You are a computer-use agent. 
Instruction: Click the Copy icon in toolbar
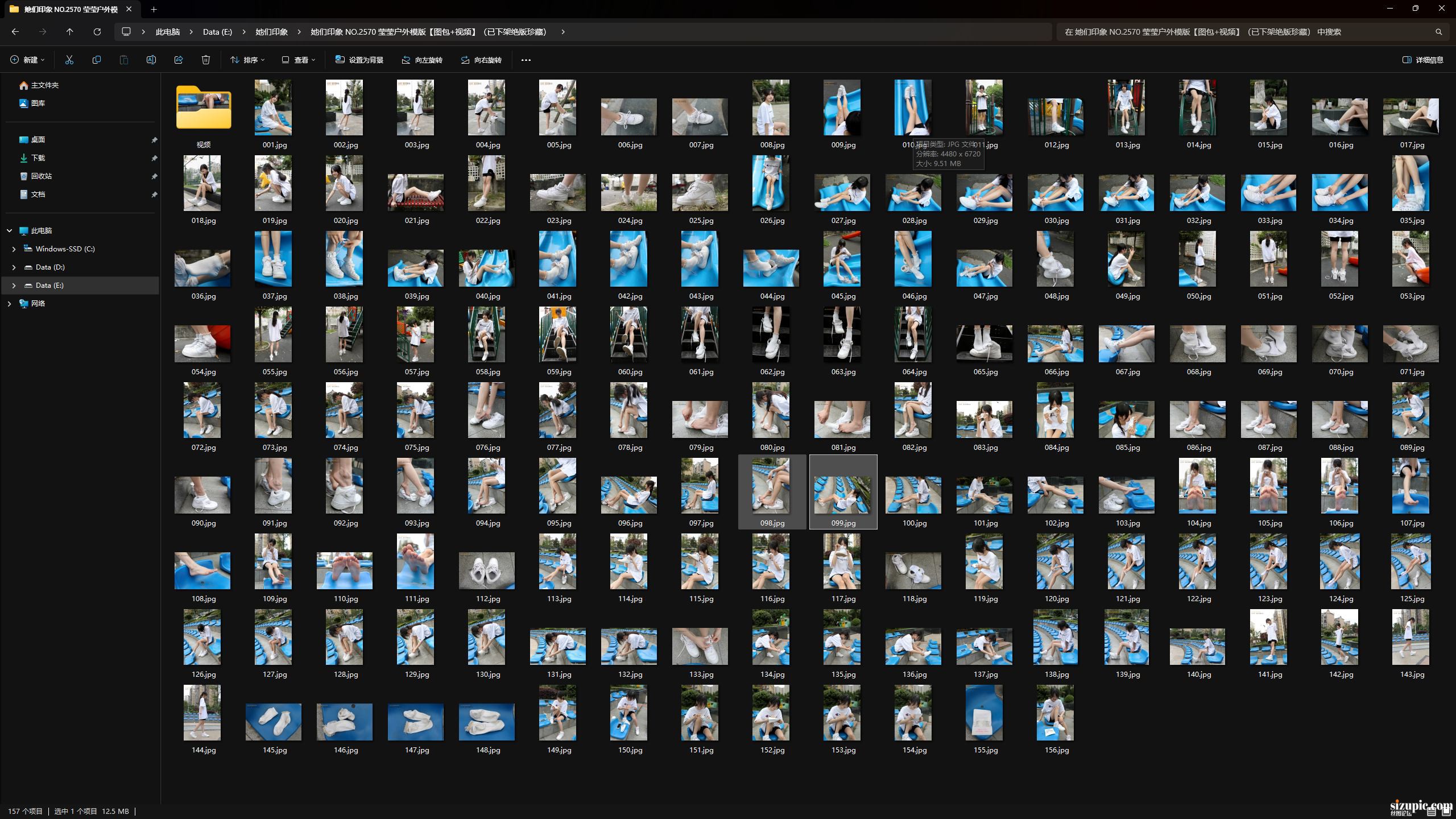tap(97, 60)
